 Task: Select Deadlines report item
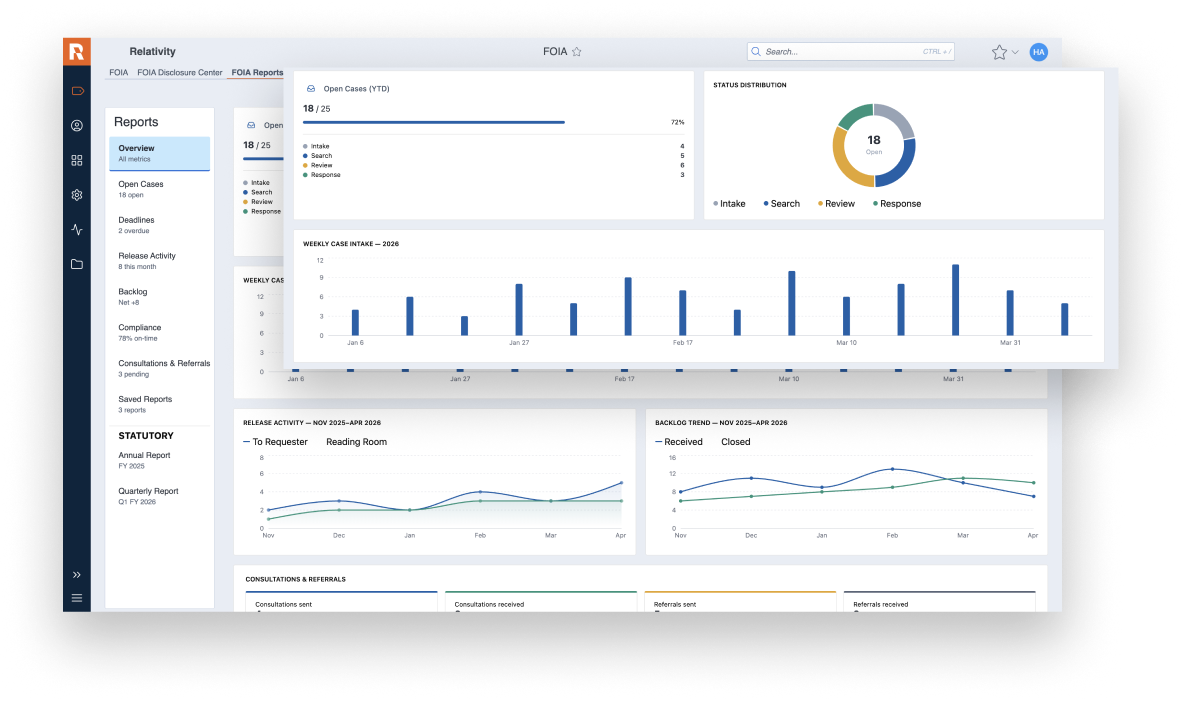[160, 225]
